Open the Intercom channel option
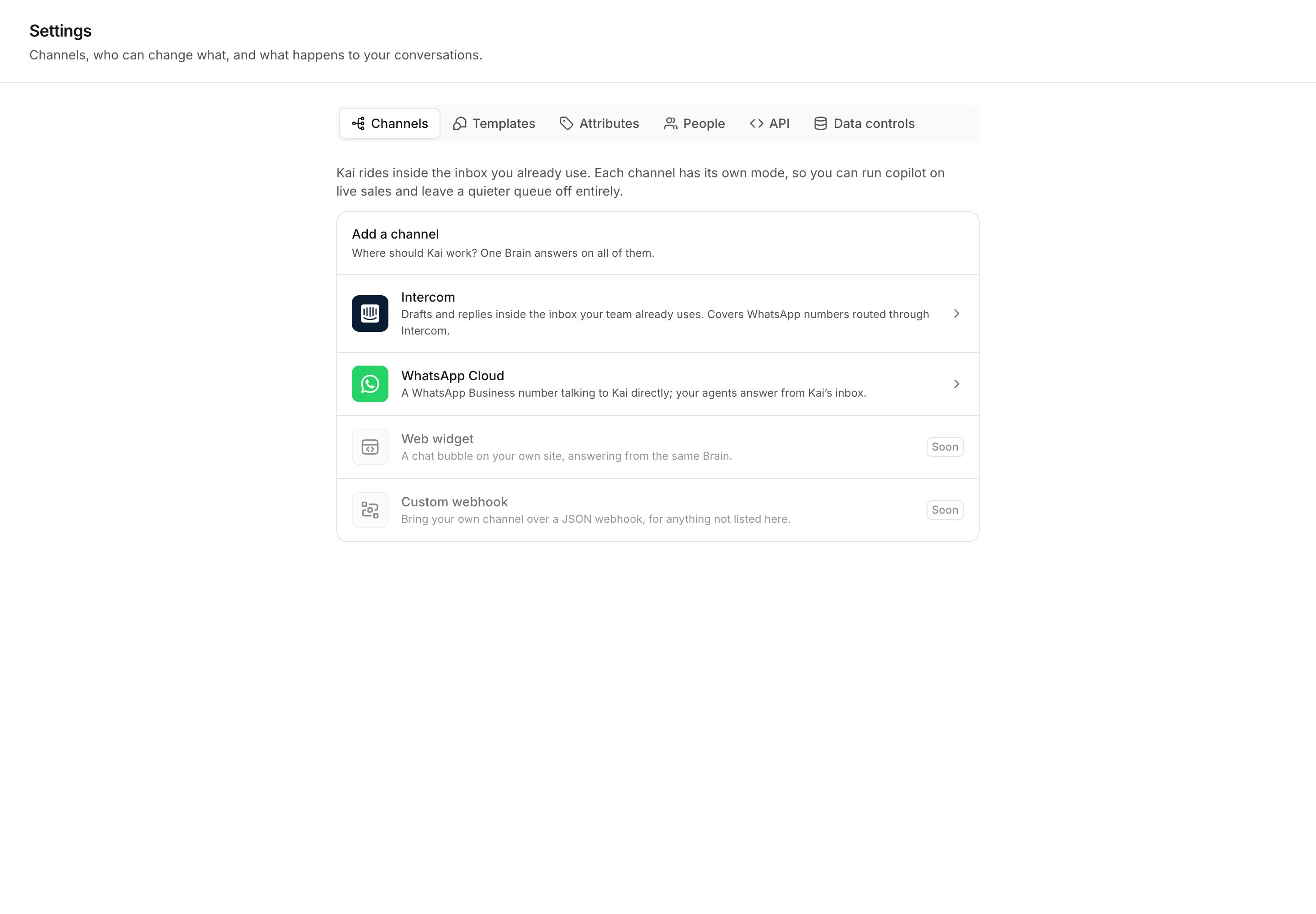1316x914 pixels. pyautogui.click(x=658, y=313)
